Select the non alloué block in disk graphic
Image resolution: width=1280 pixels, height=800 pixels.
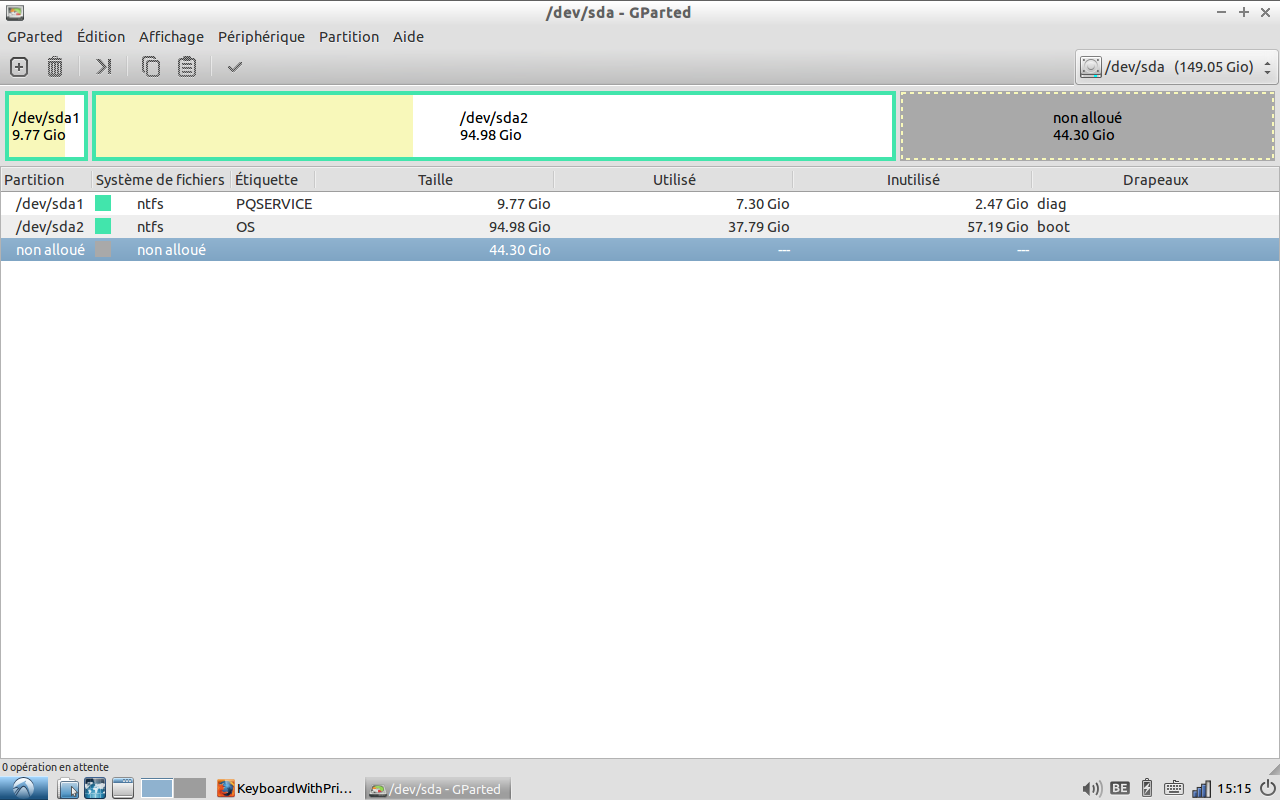(x=1087, y=126)
